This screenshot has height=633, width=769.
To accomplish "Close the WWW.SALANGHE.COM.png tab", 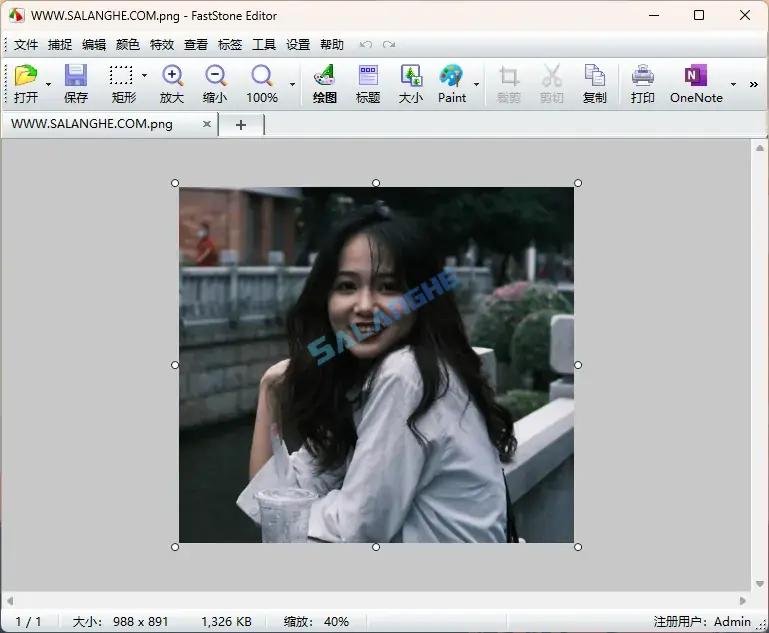I will tap(207, 124).
